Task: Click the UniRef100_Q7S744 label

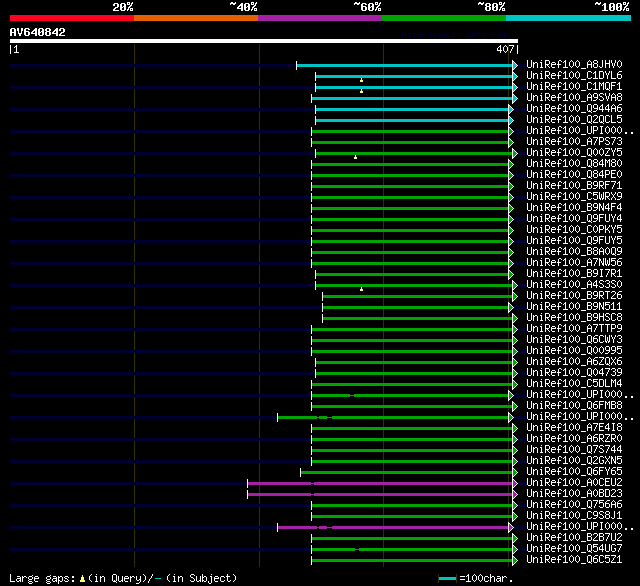Action: 574,450
